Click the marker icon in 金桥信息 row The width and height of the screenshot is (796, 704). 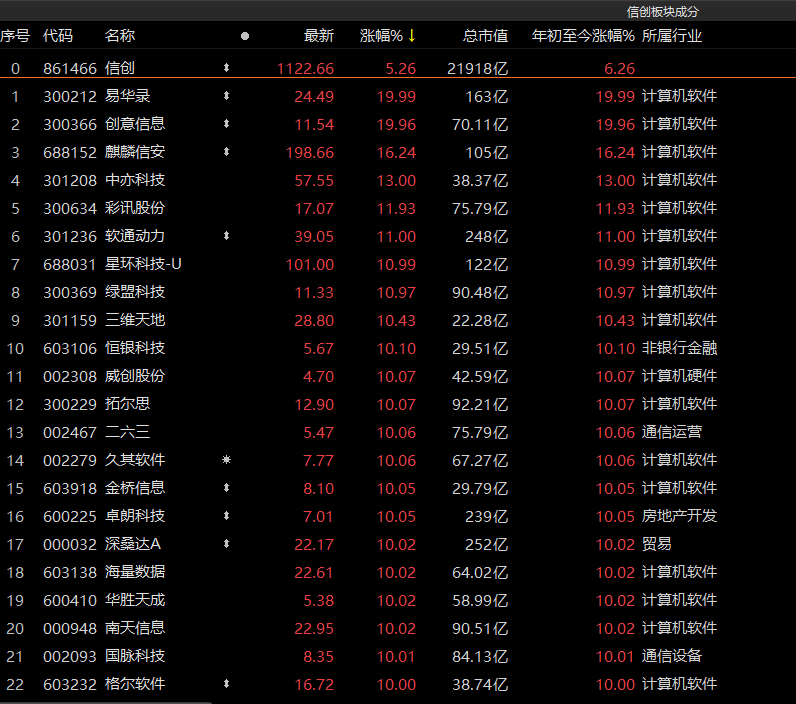pos(226,488)
